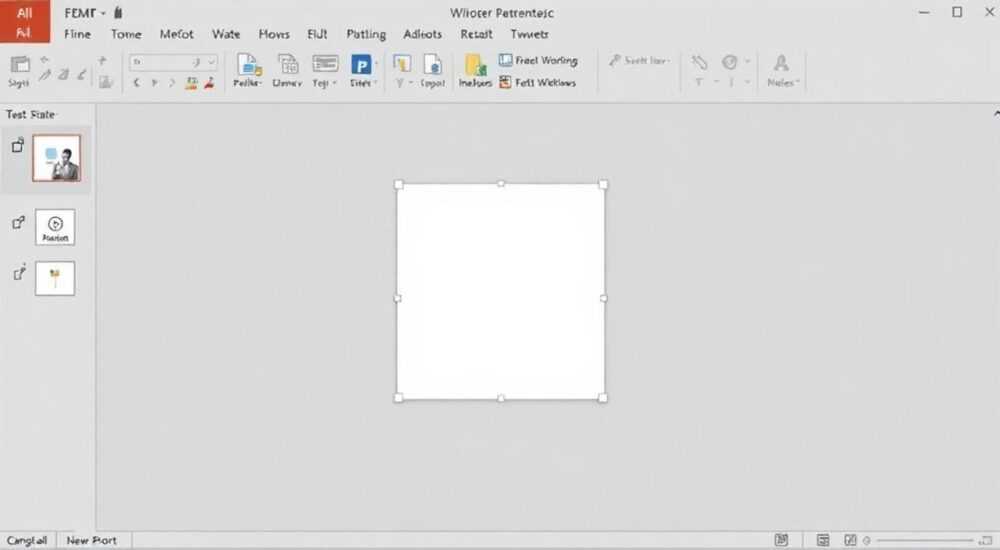The width and height of the screenshot is (1000, 550).
Task: Open the font selection combo box
Action: 173,62
